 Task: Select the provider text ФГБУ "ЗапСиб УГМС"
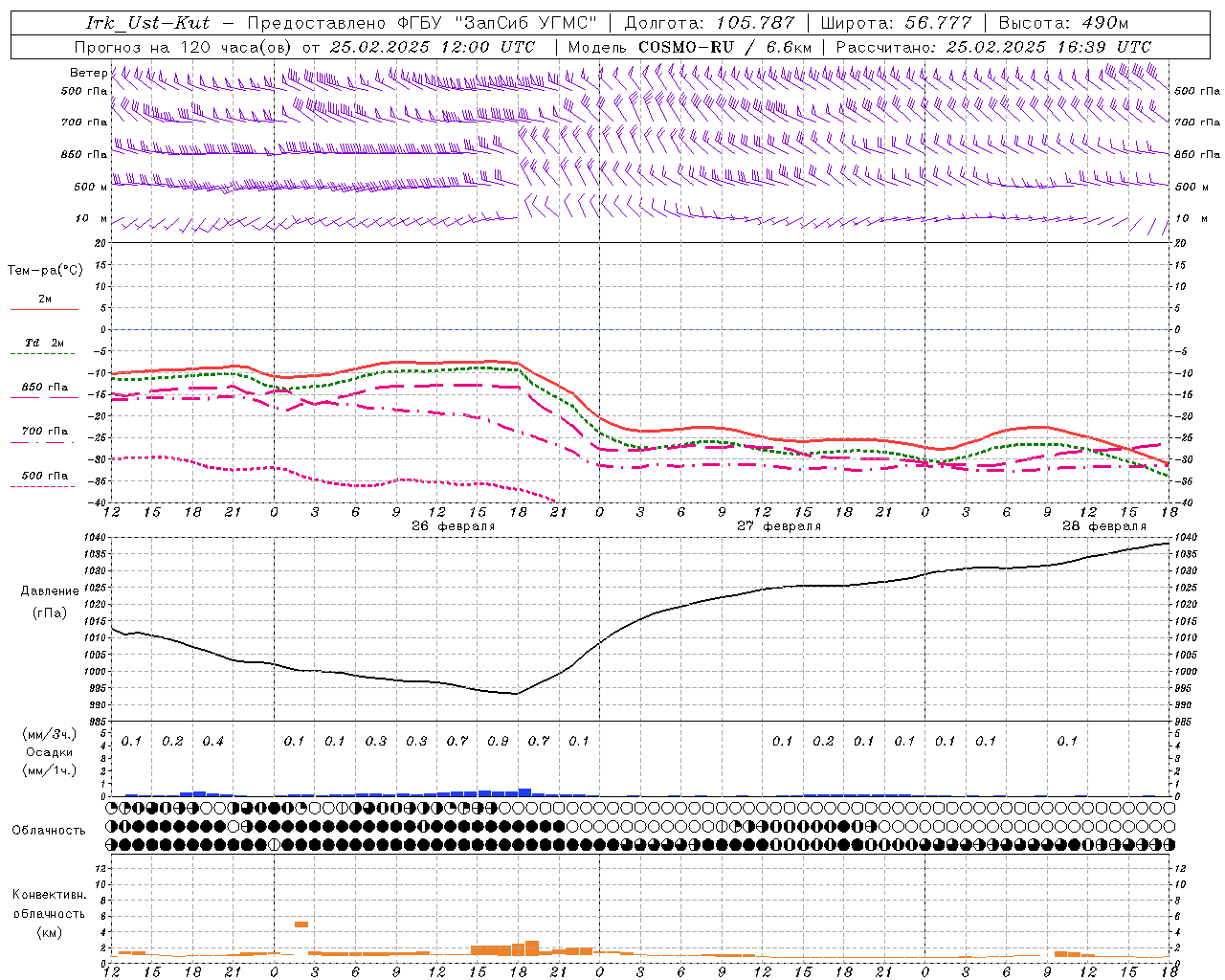click(x=498, y=23)
